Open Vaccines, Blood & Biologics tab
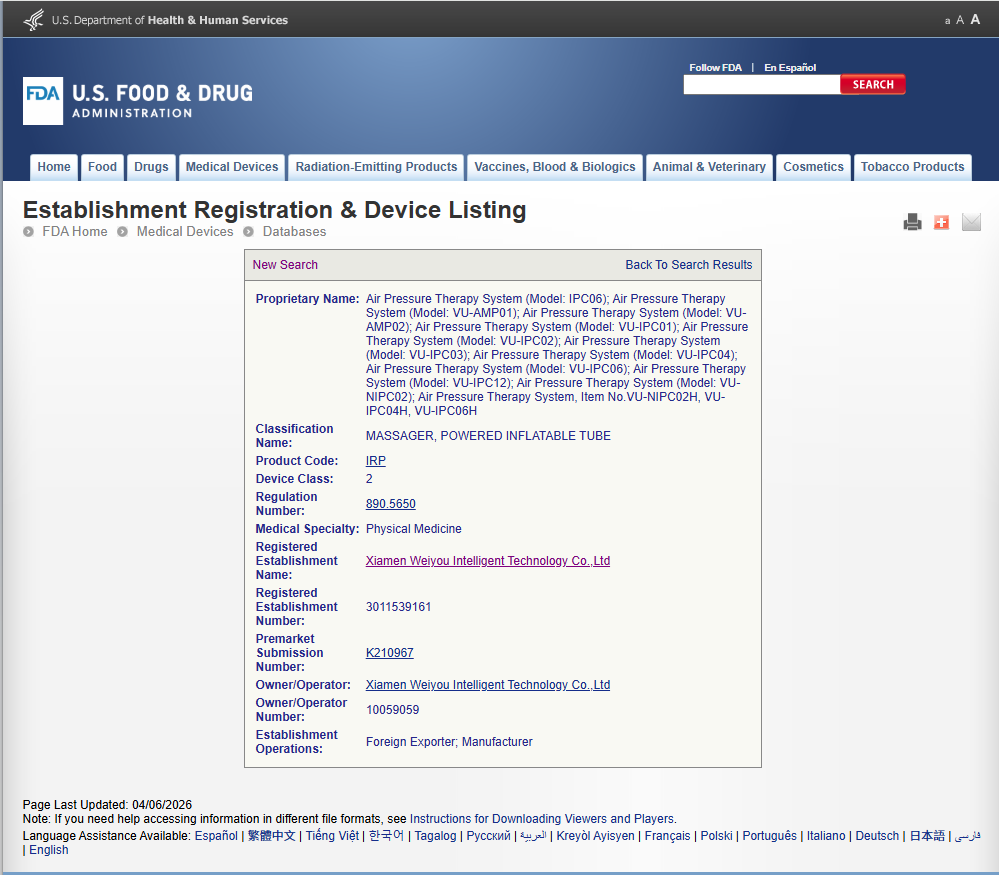999x875 pixels. point(555,167)
